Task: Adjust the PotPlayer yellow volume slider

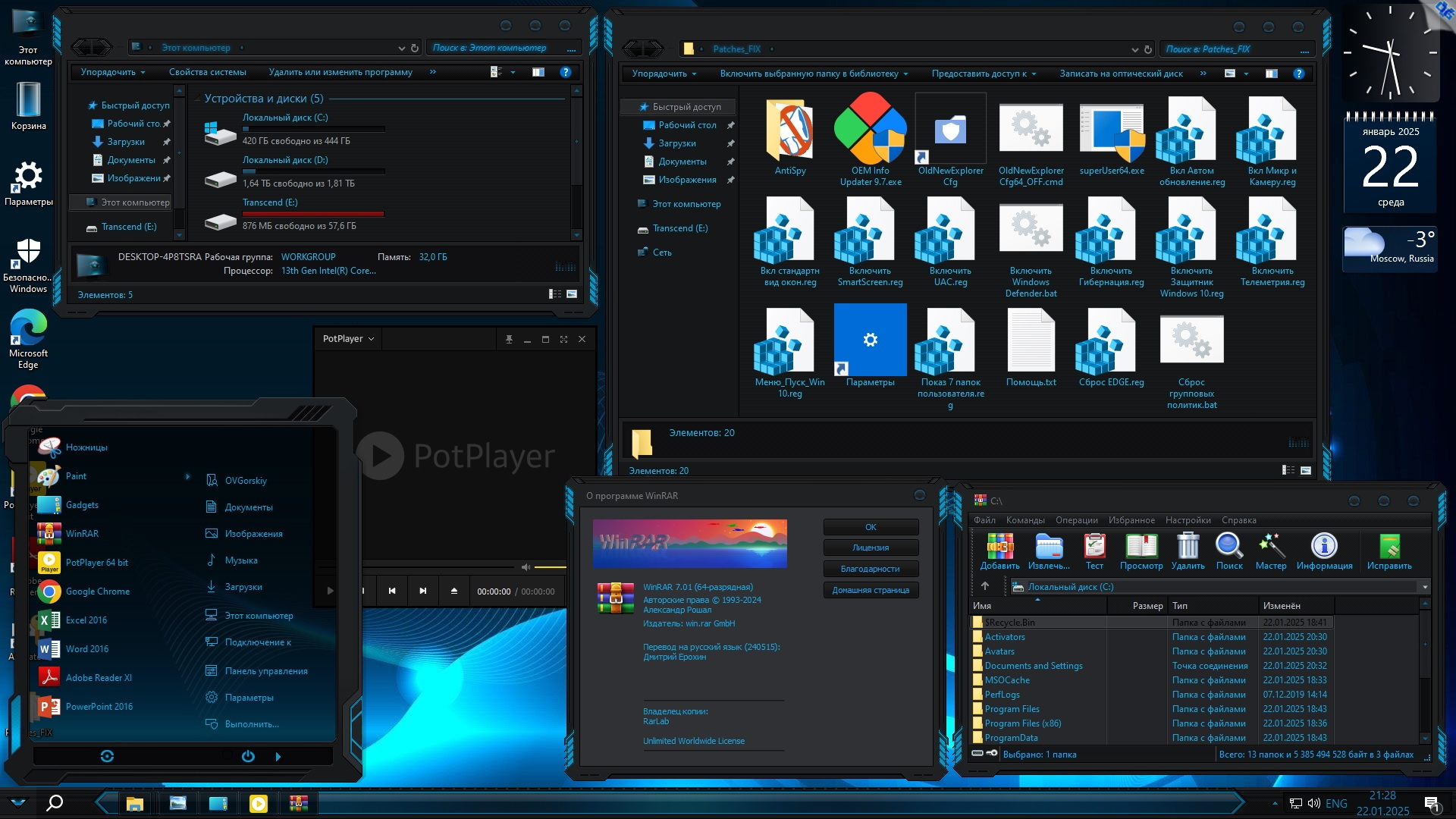Action: (x=550, y=567)
